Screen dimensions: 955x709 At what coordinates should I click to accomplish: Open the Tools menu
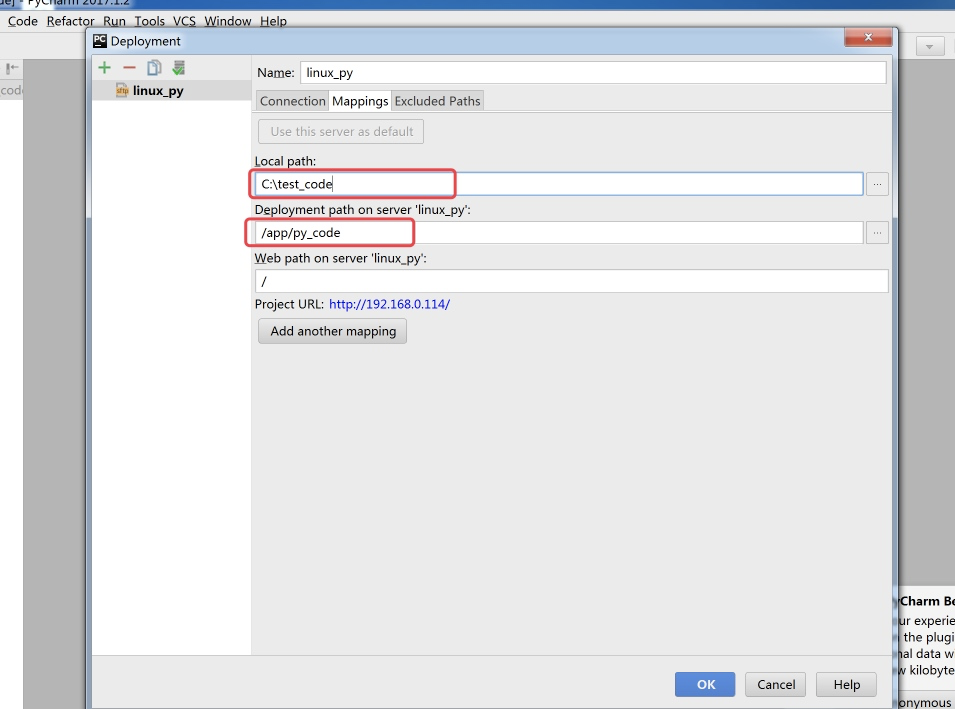[149, 21]
